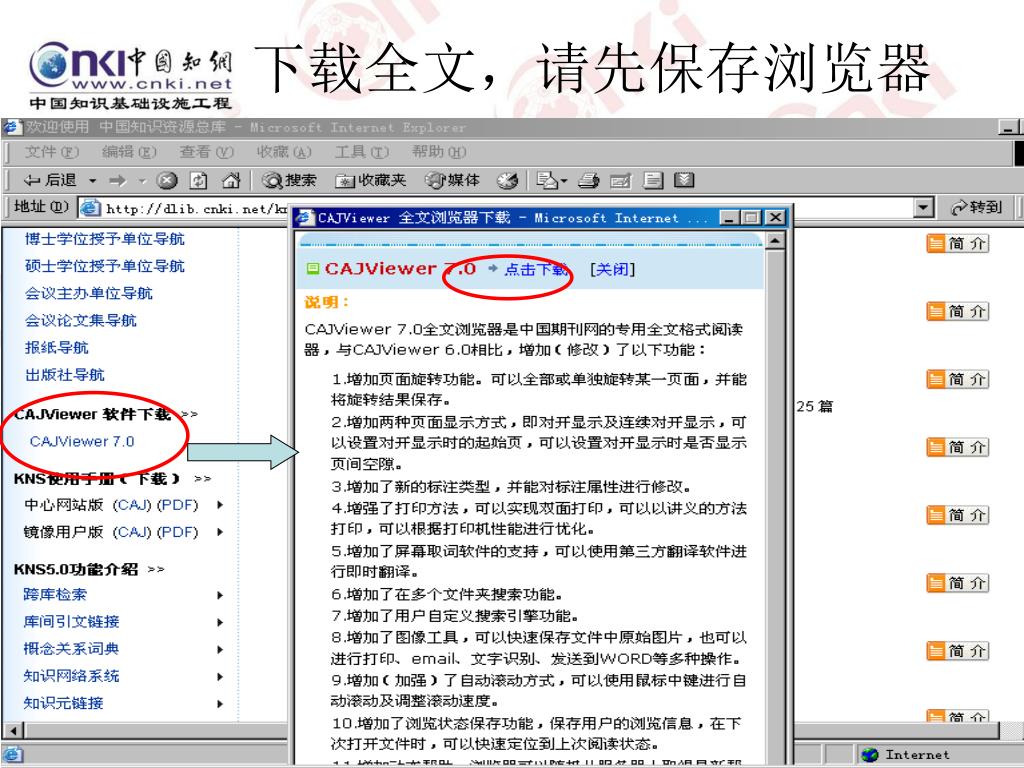Open 会议论文集导航 link
Screen dimensions: 1024x768
pos(80,321)
